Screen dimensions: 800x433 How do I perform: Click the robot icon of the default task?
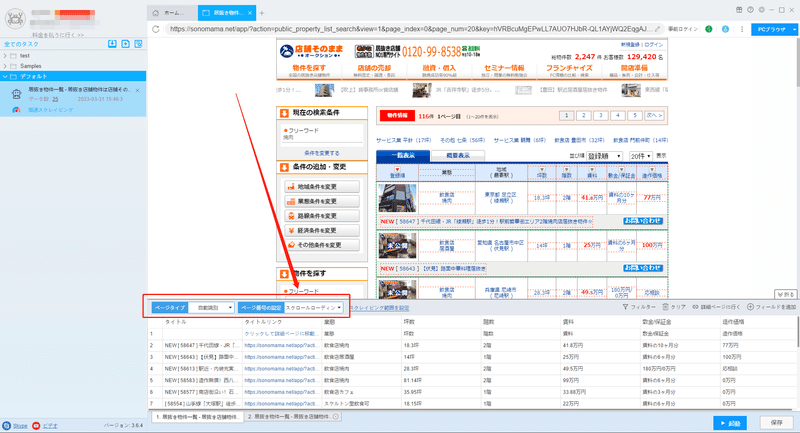(x=17, y=94)
